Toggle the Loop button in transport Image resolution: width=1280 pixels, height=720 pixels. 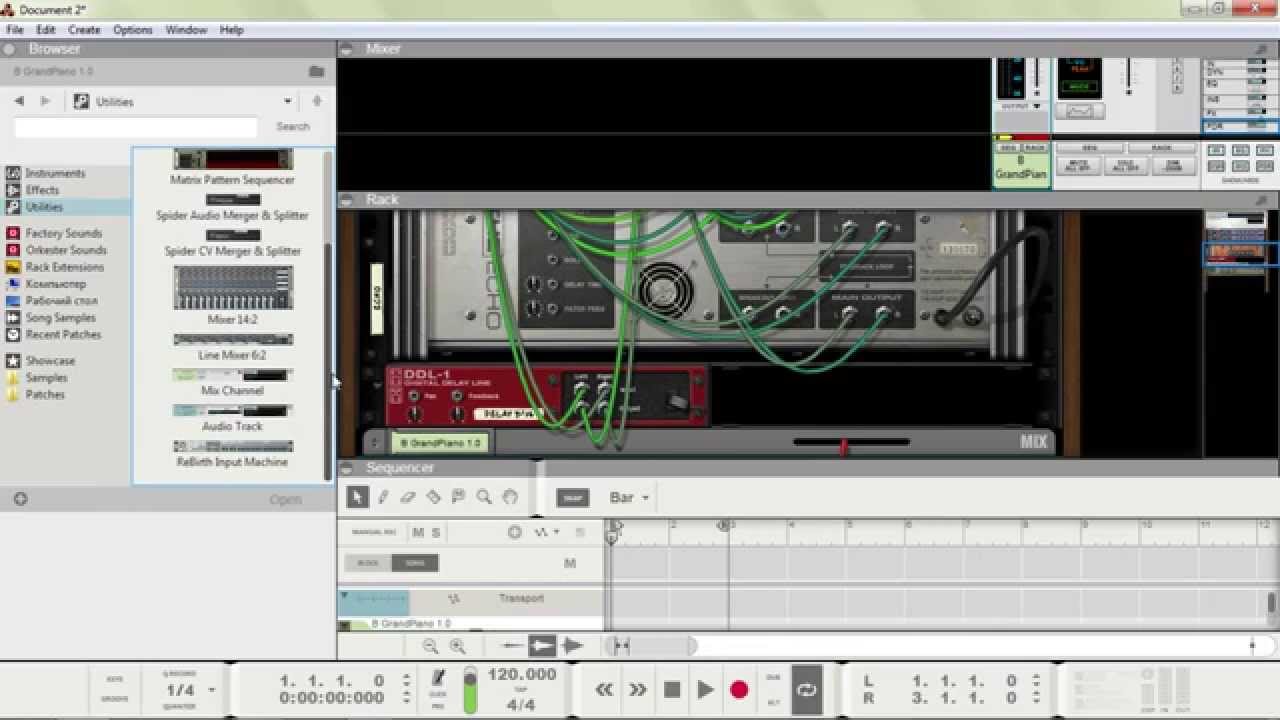(807, 689)
